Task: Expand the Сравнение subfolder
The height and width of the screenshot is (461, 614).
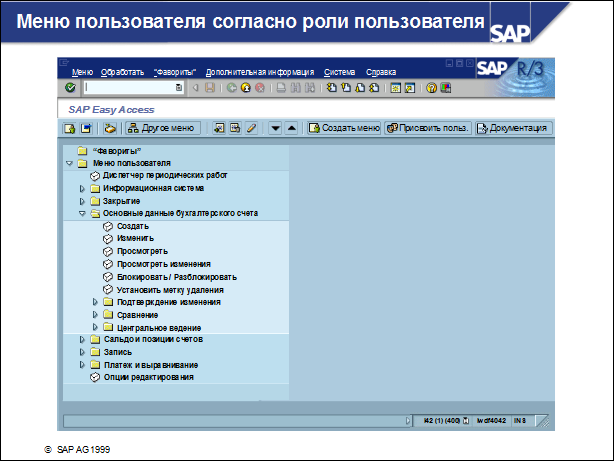Action: (96, 315)
